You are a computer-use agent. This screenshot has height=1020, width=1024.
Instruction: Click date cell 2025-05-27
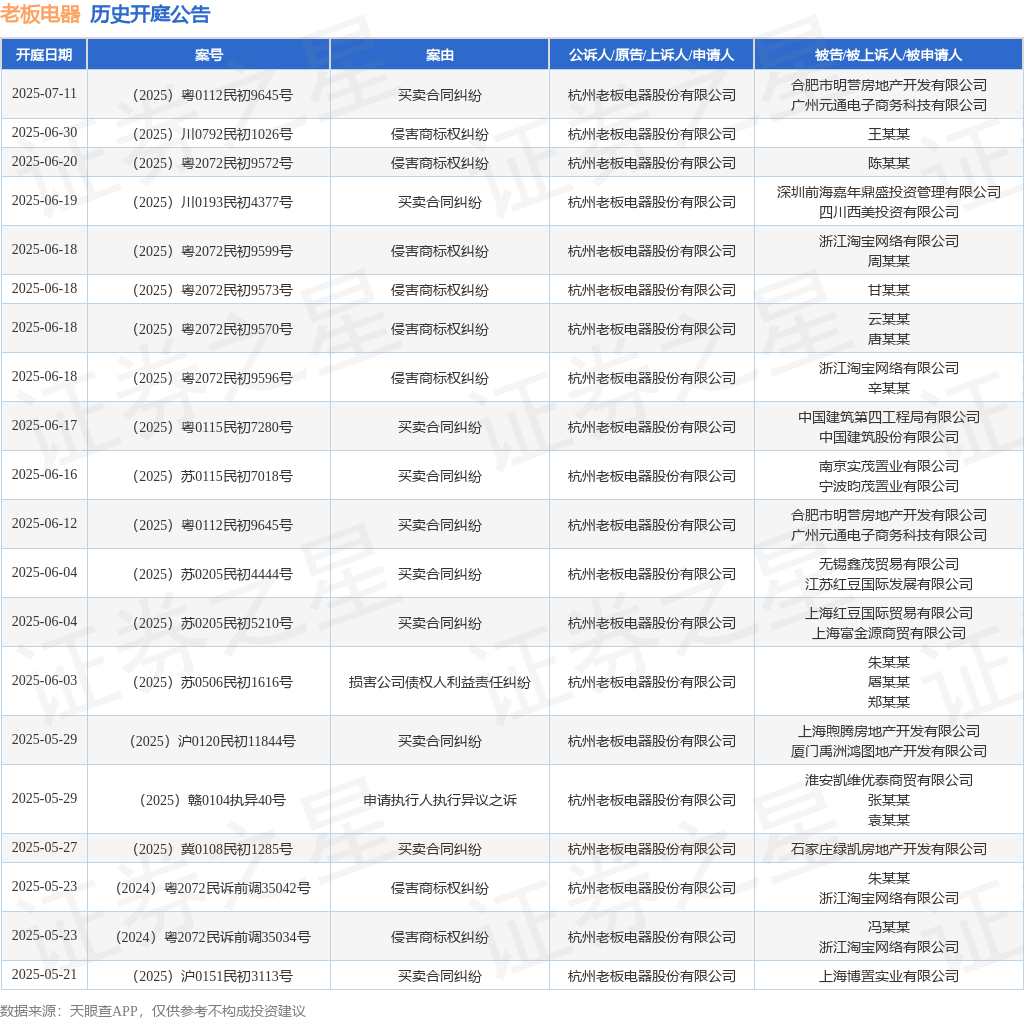point(44,847)
